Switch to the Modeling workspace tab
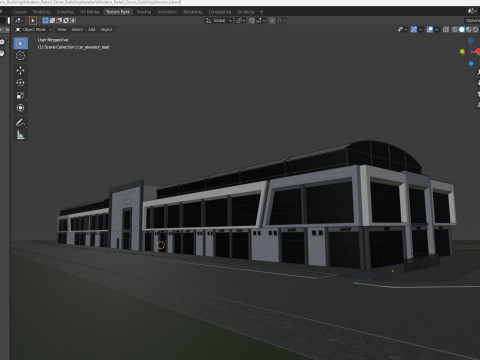The image size is (480, 360). coord(41,12)
